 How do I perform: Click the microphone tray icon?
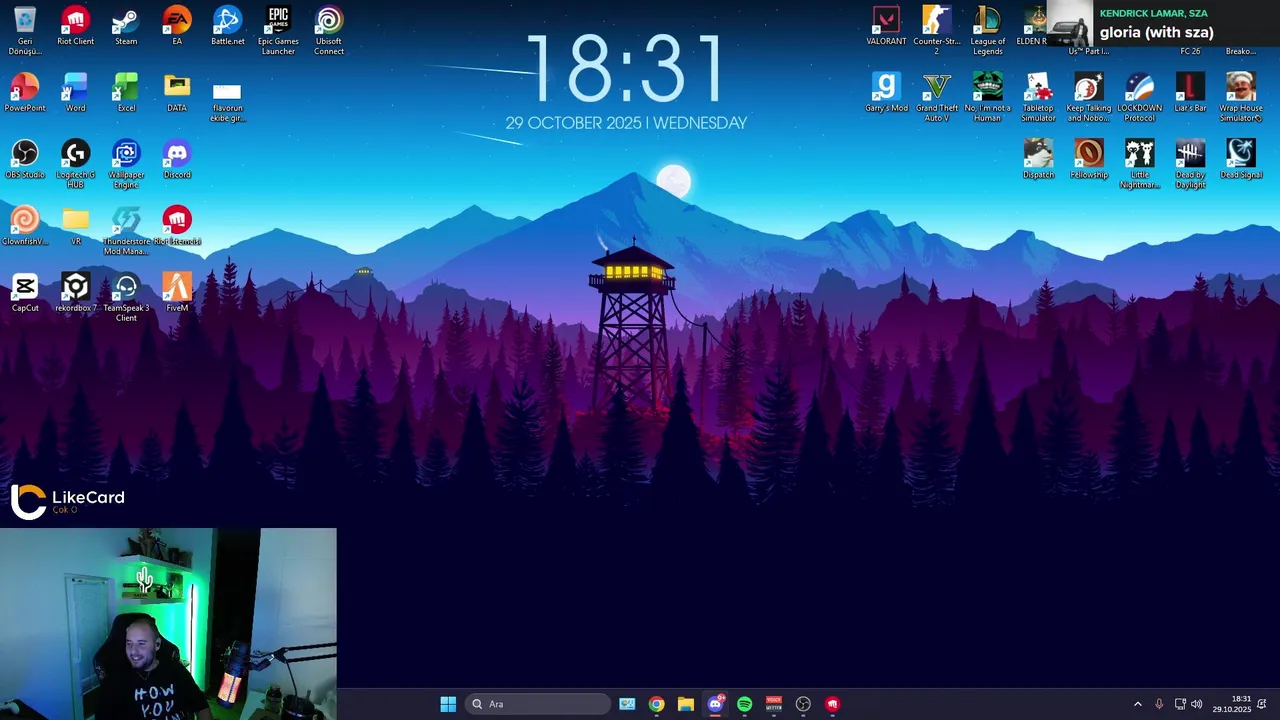[x=1159, y=704]
